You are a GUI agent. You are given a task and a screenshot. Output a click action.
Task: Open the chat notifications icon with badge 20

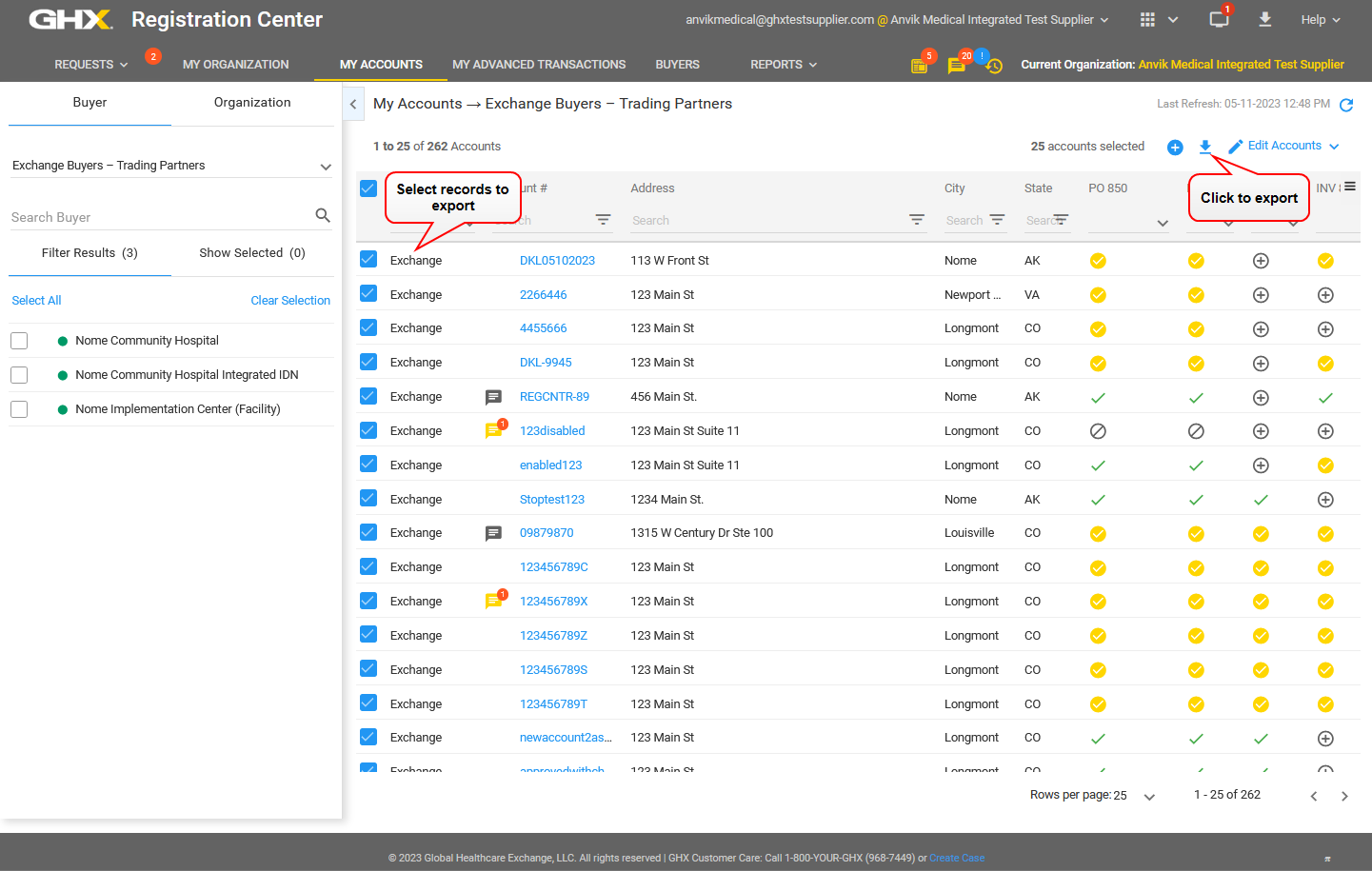(x=957, y=66)
